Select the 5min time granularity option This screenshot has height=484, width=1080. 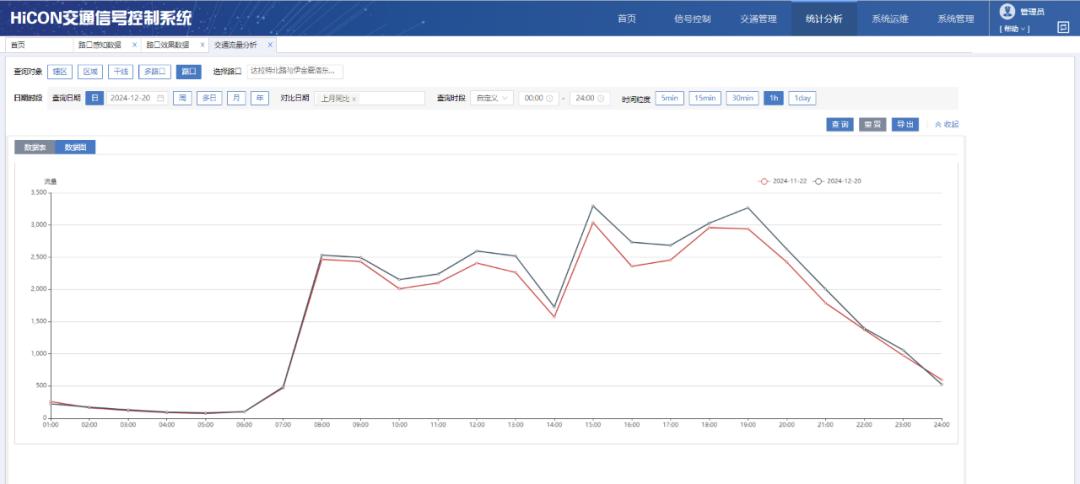coord(669,98)
